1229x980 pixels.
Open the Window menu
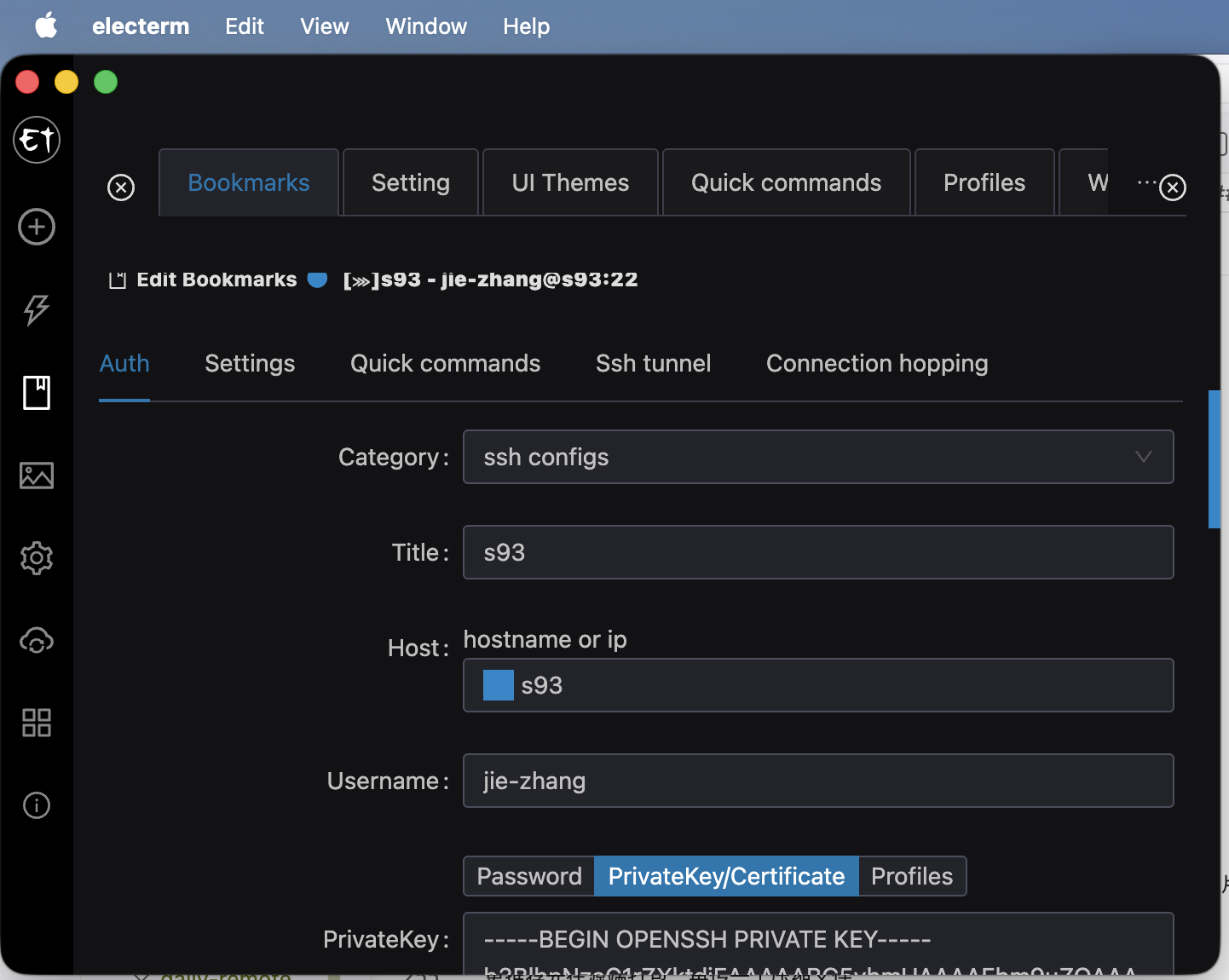click(x=426, y=26)
